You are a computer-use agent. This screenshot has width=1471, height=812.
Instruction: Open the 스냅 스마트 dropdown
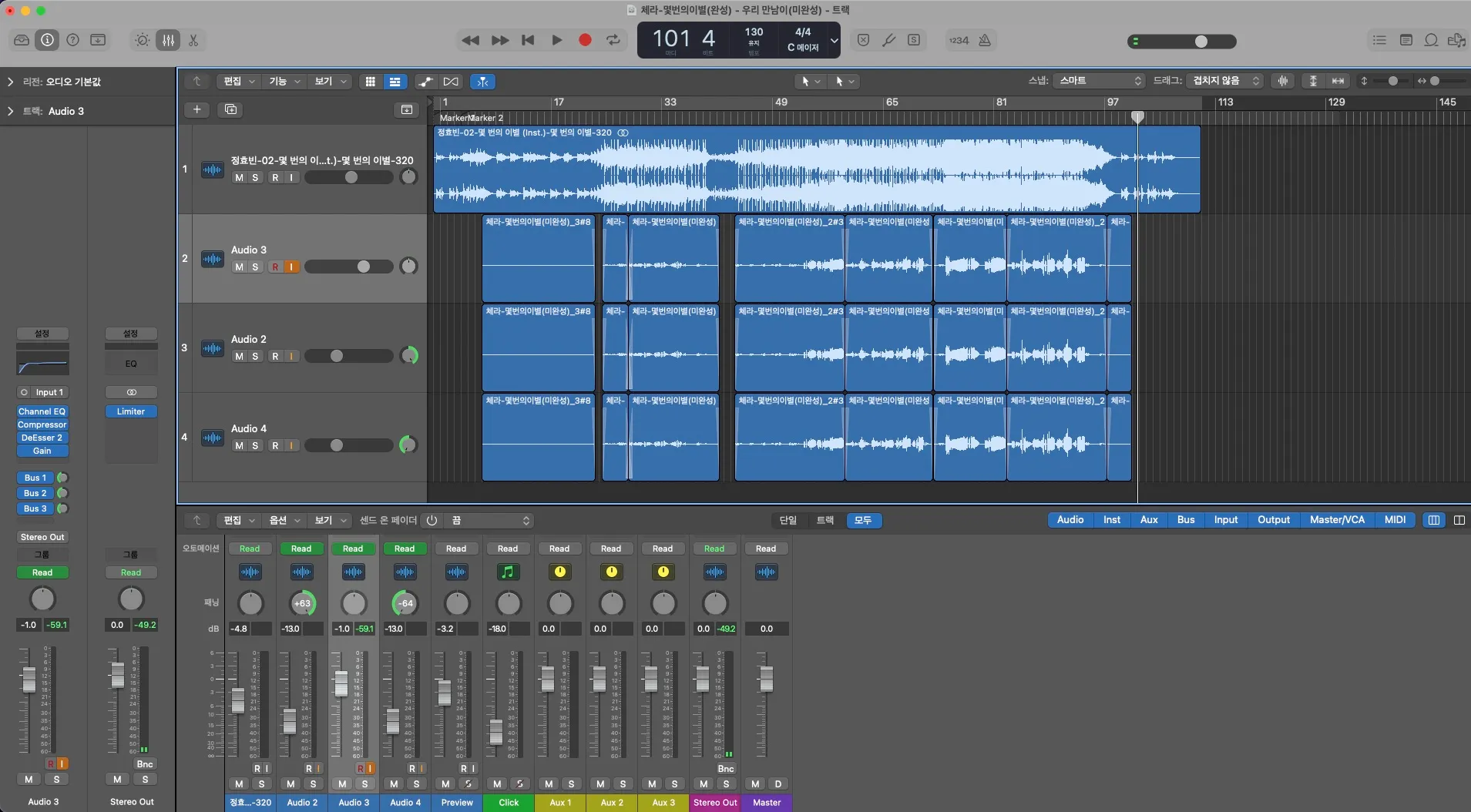click(x=1100, y=80)
